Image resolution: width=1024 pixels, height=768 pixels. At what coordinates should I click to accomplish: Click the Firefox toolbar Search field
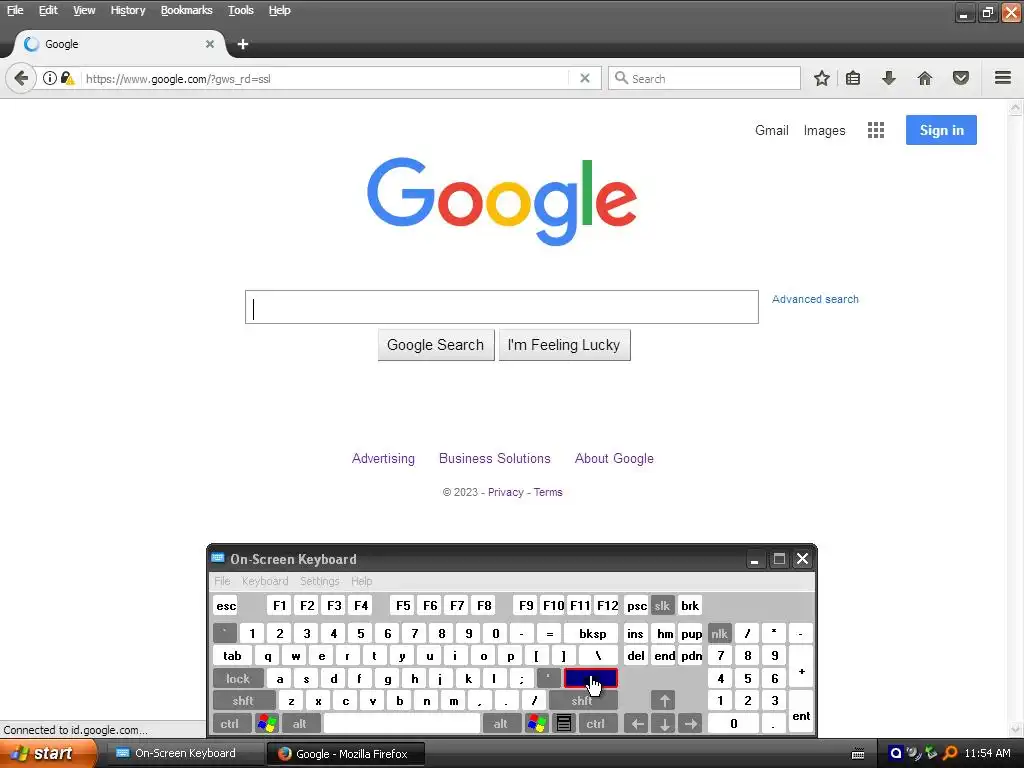tap(704, 78)
